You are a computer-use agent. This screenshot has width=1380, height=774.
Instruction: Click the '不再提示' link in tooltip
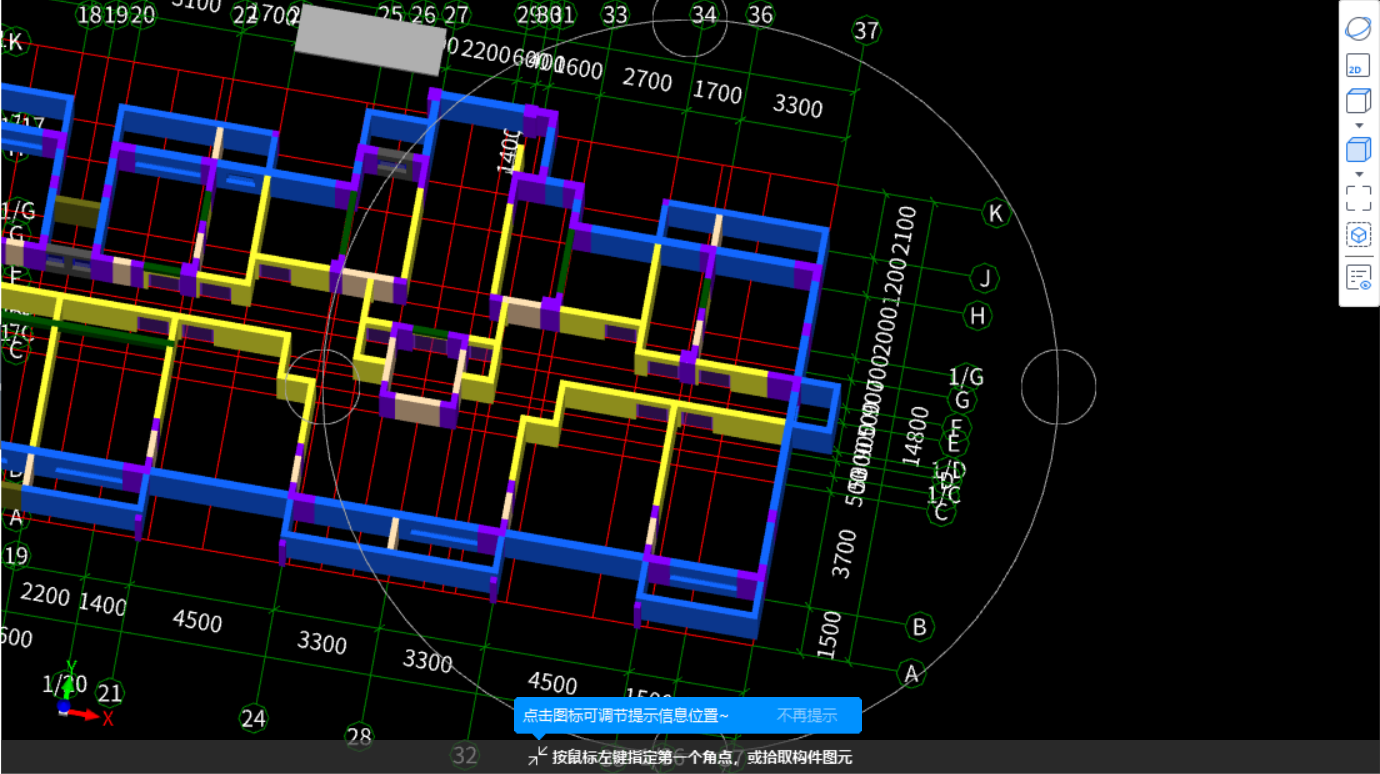click(807, 715)
